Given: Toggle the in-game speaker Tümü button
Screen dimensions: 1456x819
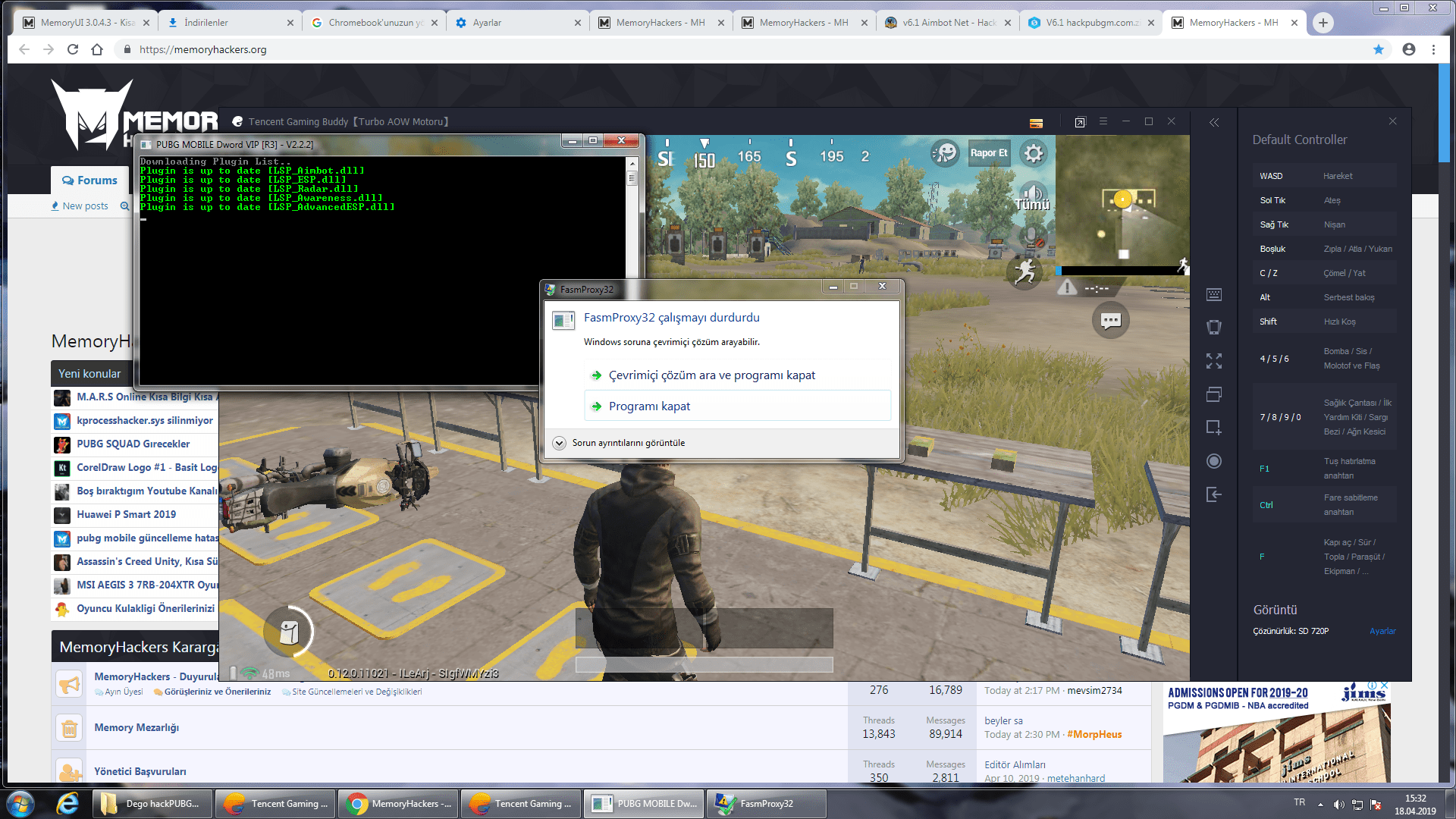Looking at the screenshot, I should (1033, 196).
